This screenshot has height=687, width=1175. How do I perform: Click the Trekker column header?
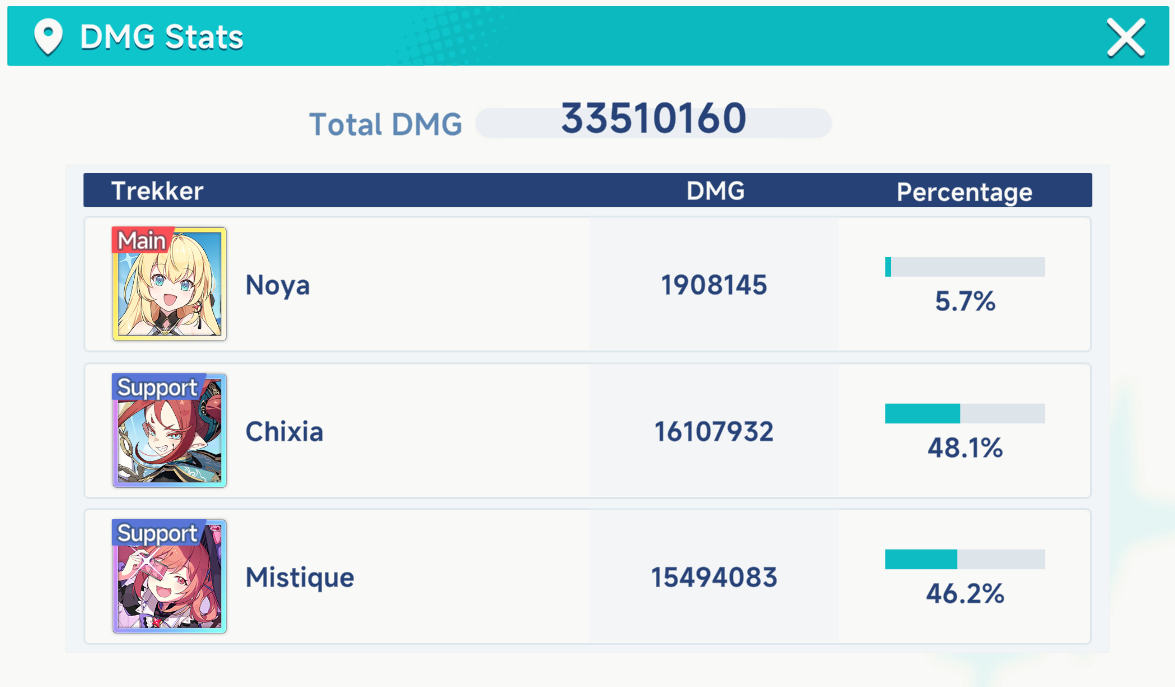[157, 191]
